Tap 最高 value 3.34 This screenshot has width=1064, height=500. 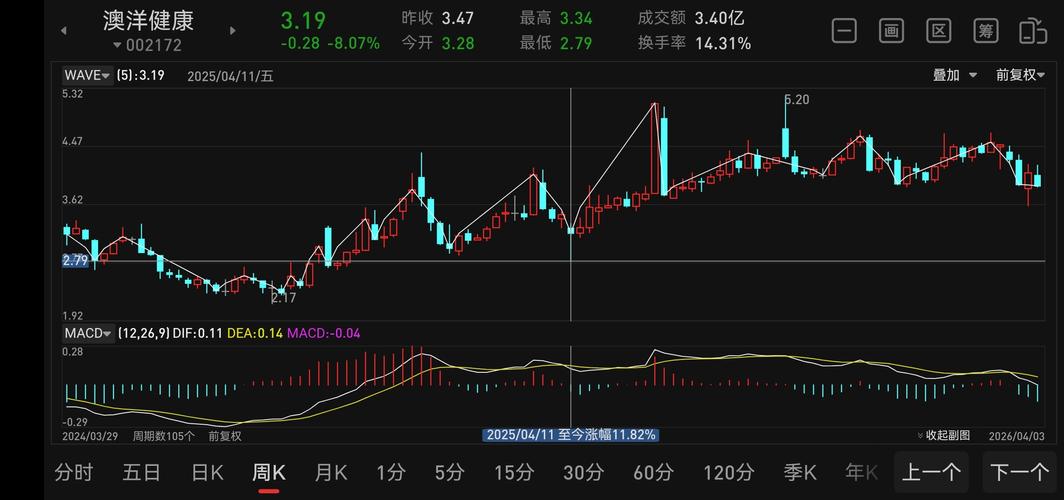pos(576,18)
